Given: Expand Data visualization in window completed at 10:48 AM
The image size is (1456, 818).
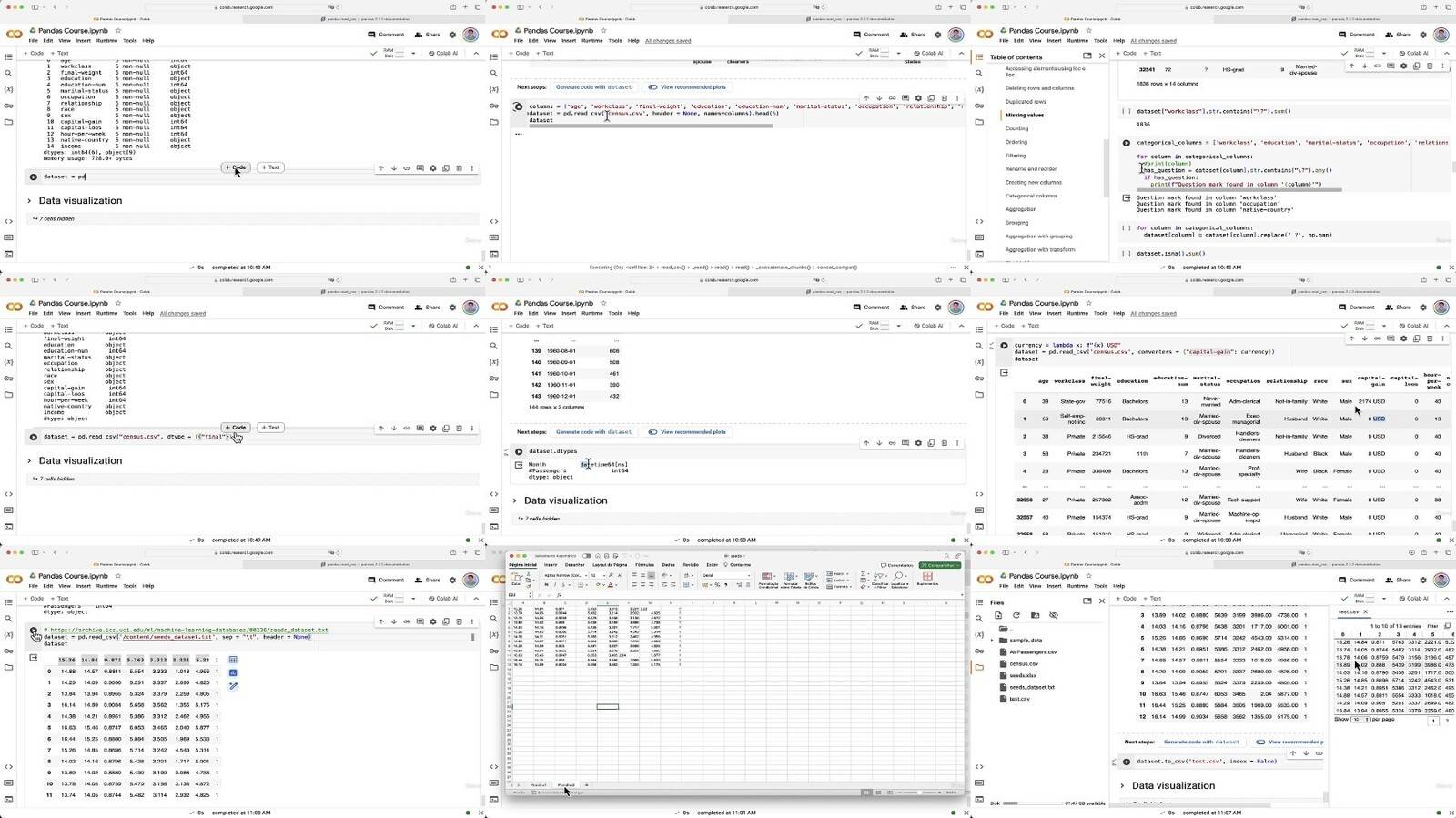Looking at the screenshot, I should point(29,201).
